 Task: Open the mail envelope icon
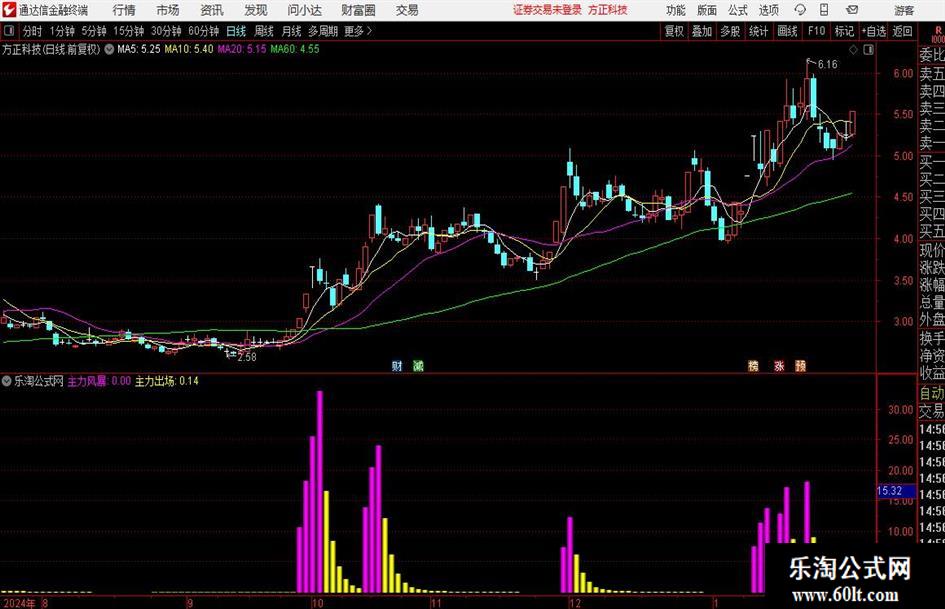[x=852, y=10]
